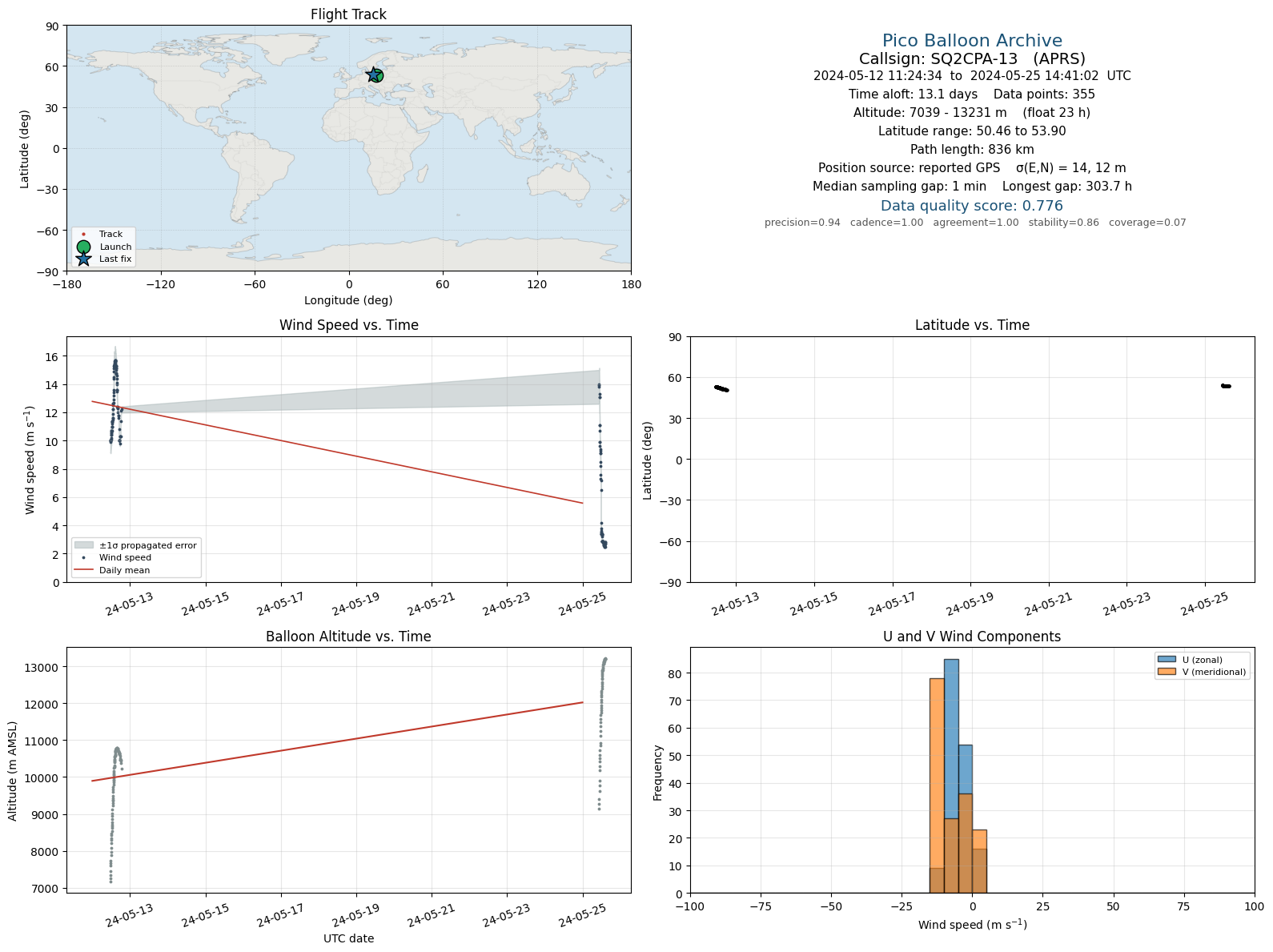Click the "Median sampling gap: 1 min" line
This screenshot has height=952, width=1273.
coord(972,187)
